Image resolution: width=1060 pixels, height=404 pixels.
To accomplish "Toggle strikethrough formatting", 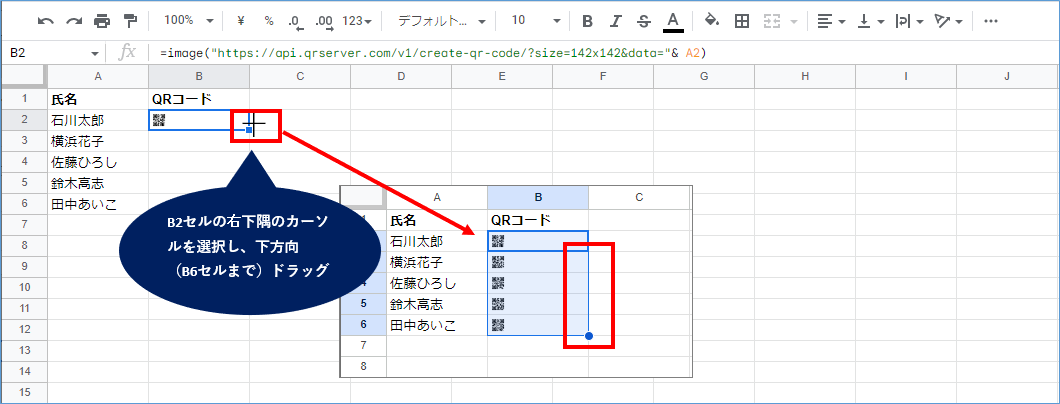I will [x=644, y=21].
